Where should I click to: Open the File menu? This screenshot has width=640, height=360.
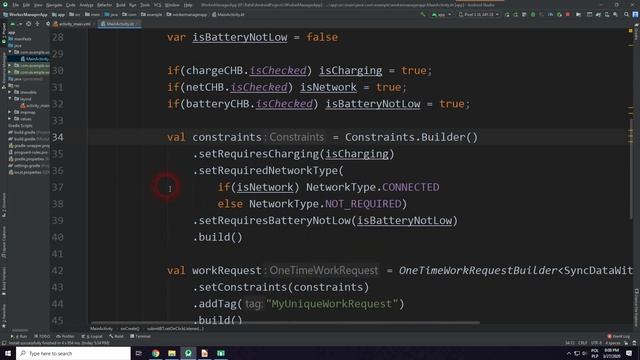click(15, 5)
